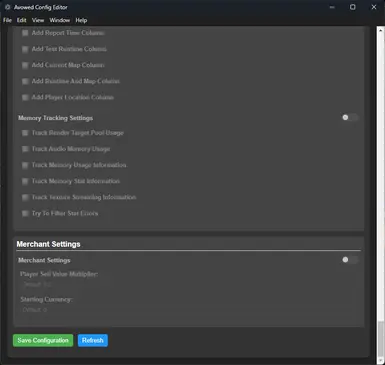Check Track Memory Stat Information
Screen dimensions: 385x365
tap(25, 181)
